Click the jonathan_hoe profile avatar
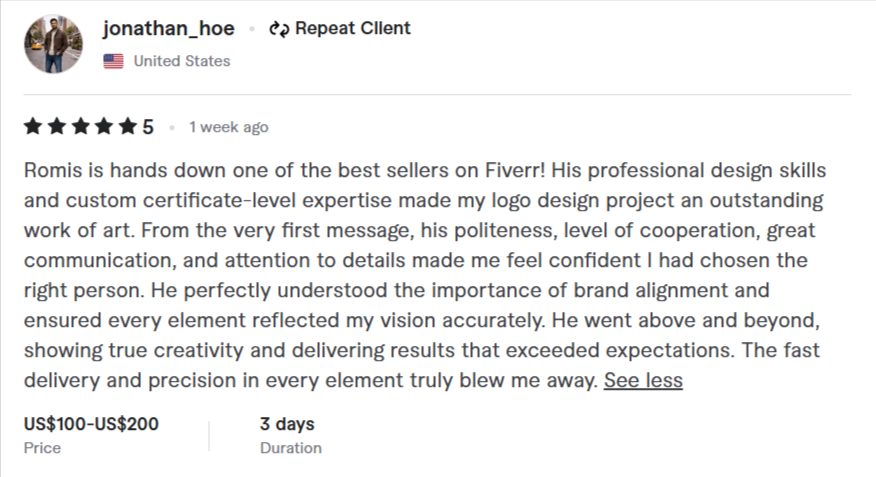Viewport: 876px width, 477px height. pos(53,44)
